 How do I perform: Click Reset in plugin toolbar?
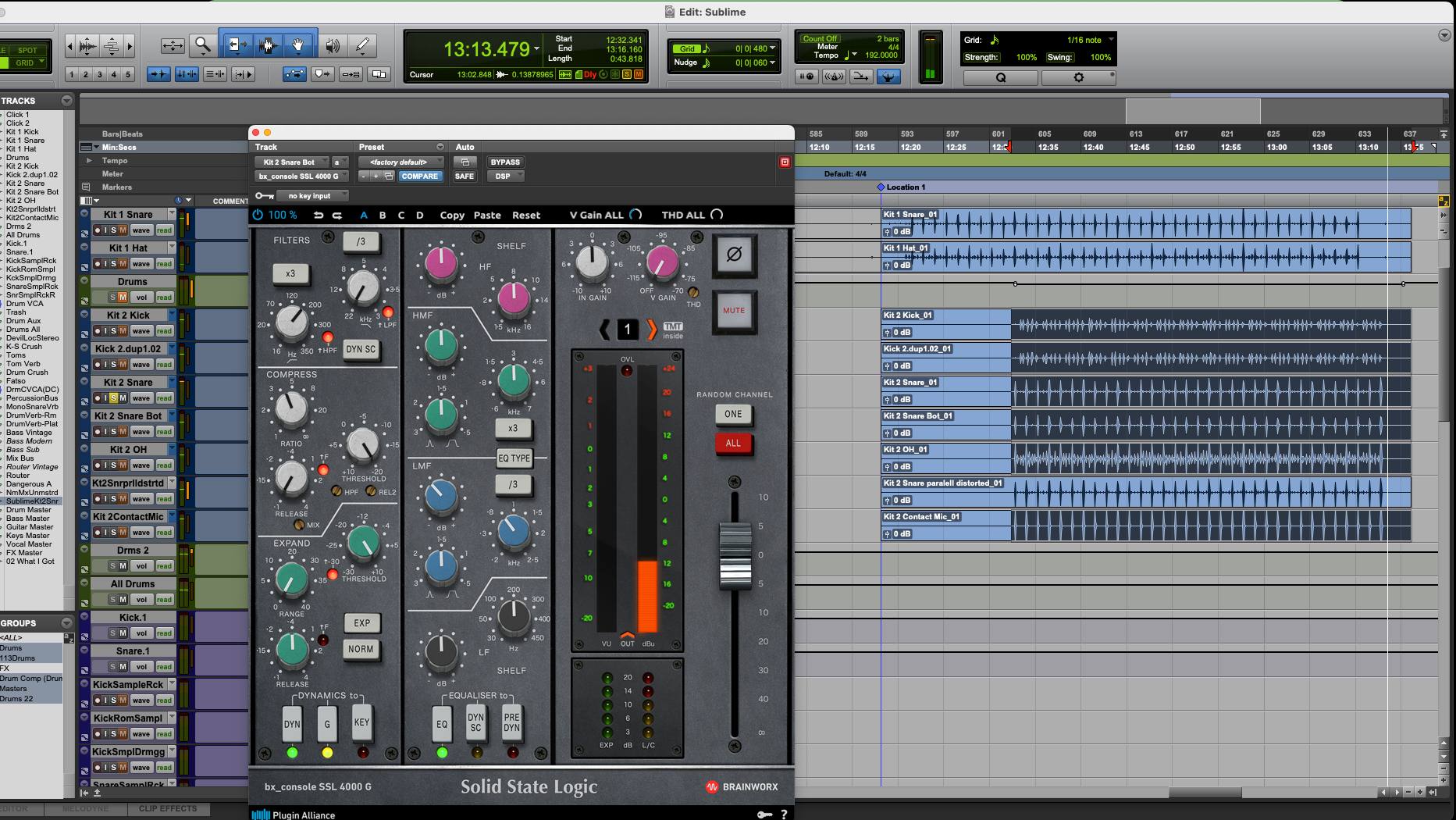pos(526,215)
